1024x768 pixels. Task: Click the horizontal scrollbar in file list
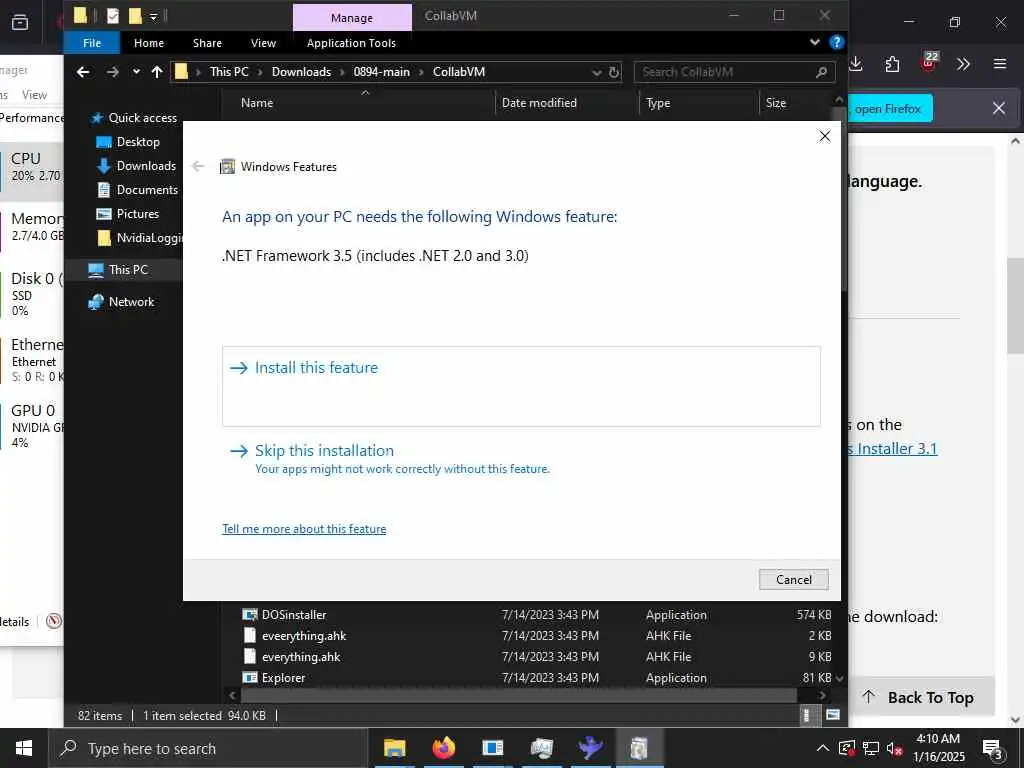coord(518,696)
